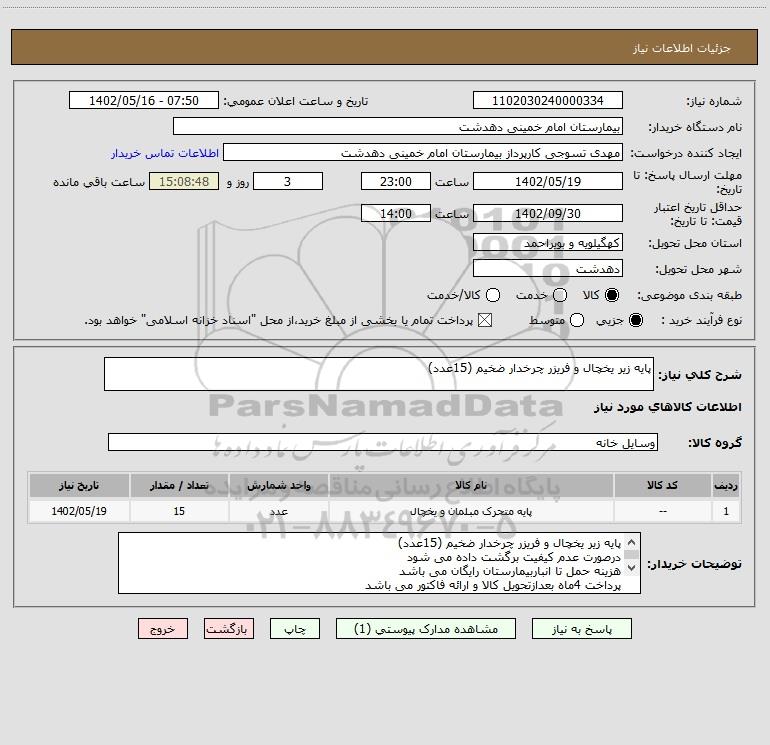
Task: Click مشاهده مدارک پیوستی (1) button
Action: click(x=426, y=629)
